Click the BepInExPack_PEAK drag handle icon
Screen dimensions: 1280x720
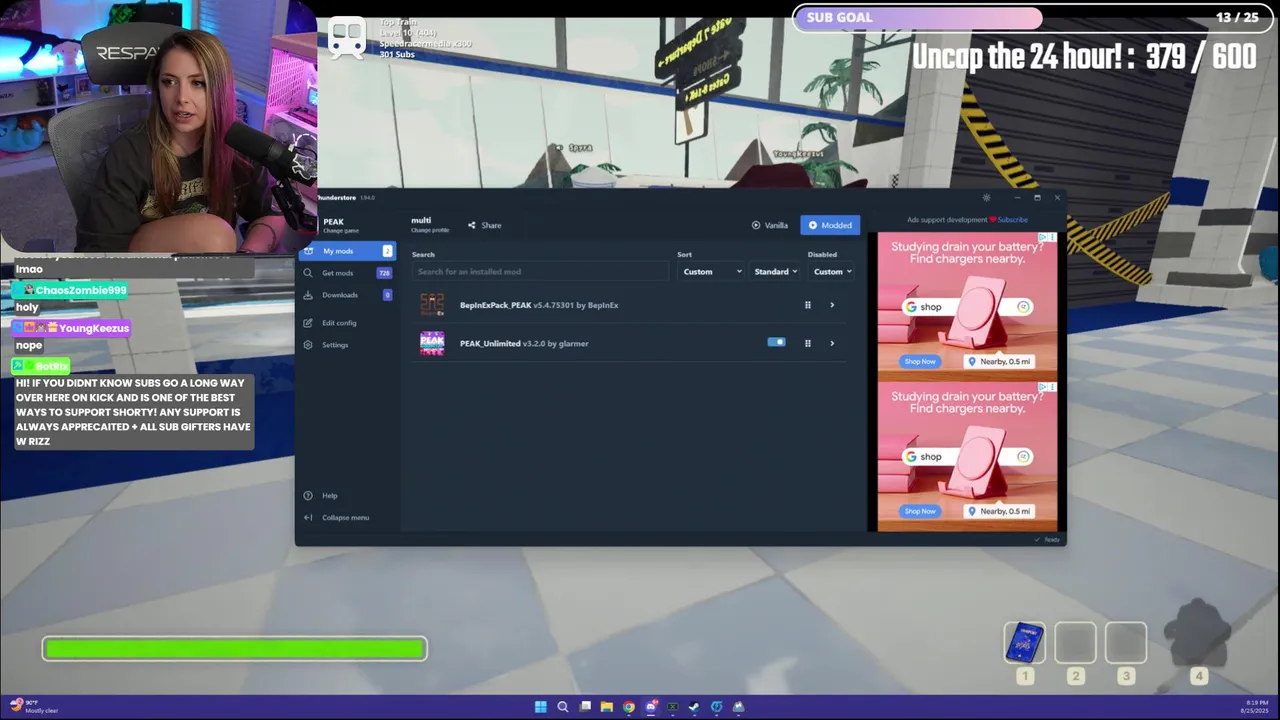click(808, 305)
